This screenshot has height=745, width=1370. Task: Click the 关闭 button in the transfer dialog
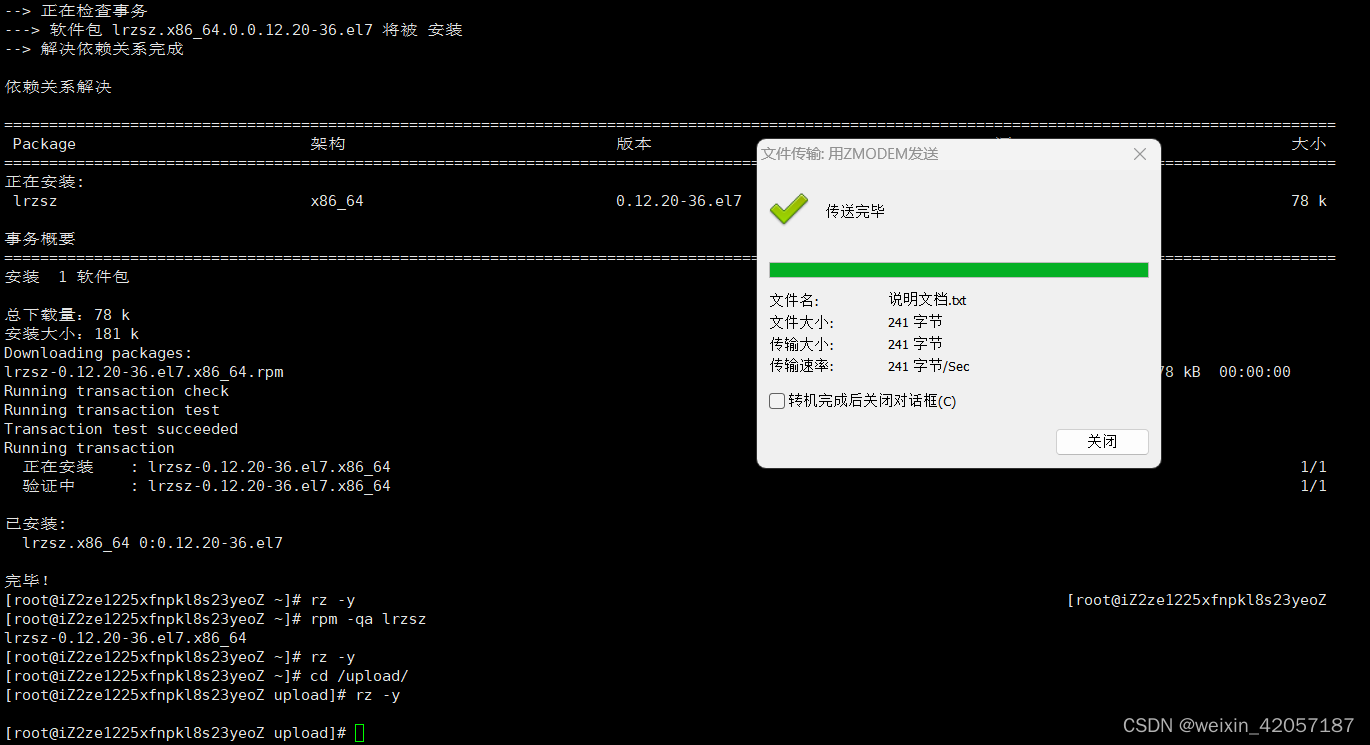(1101, 441)
